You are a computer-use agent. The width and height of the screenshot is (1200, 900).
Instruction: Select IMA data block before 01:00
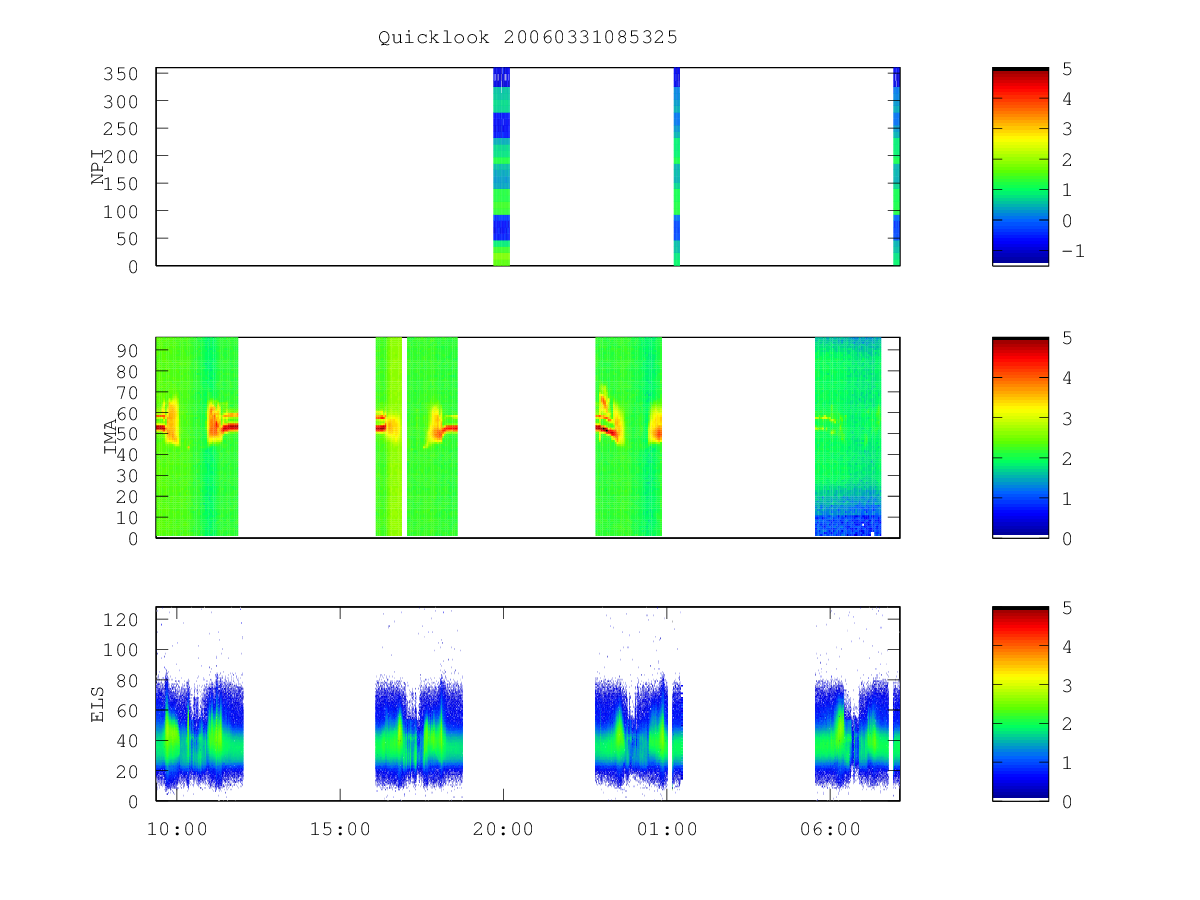pyautogui.click(x=628, y=437)
